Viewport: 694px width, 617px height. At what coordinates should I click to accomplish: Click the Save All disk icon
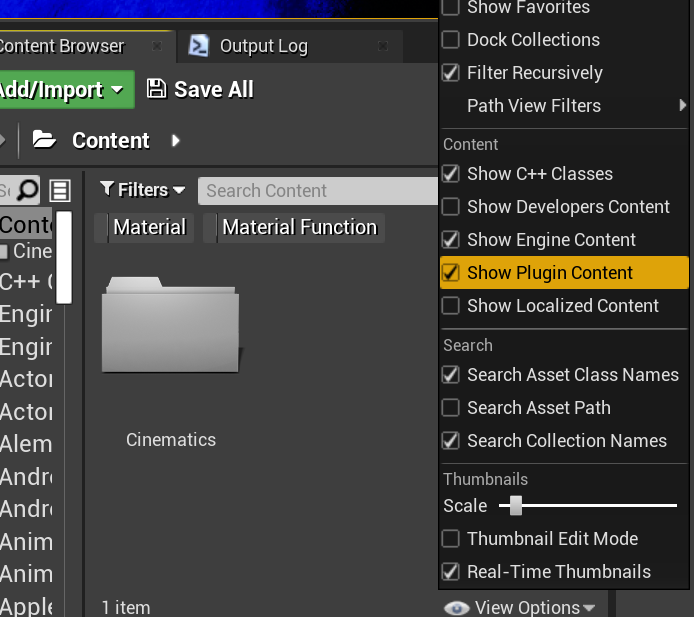(156, 89)
